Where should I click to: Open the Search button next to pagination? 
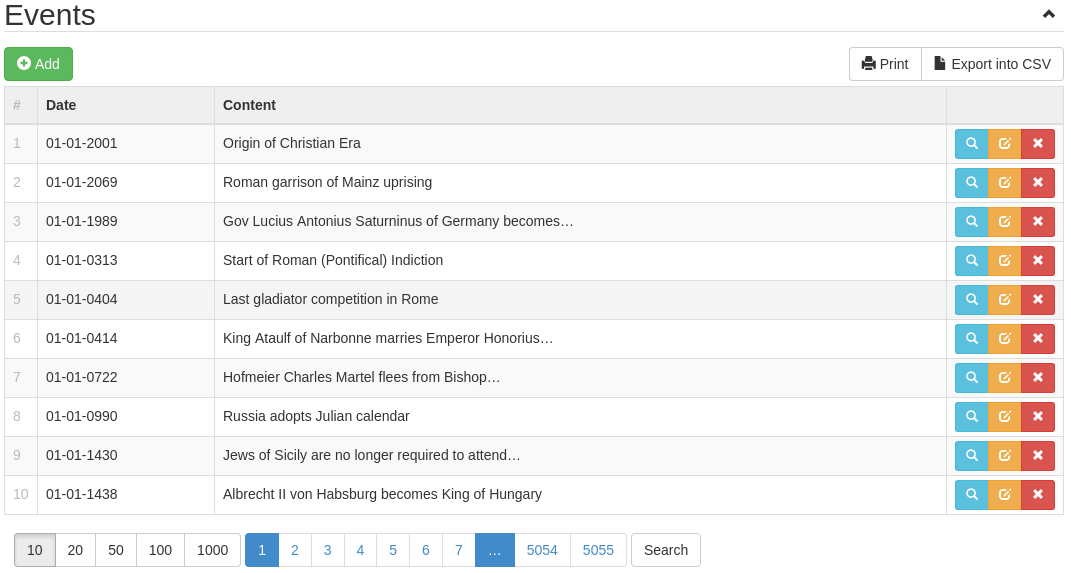pyautogui.click(x=666, y=550)
